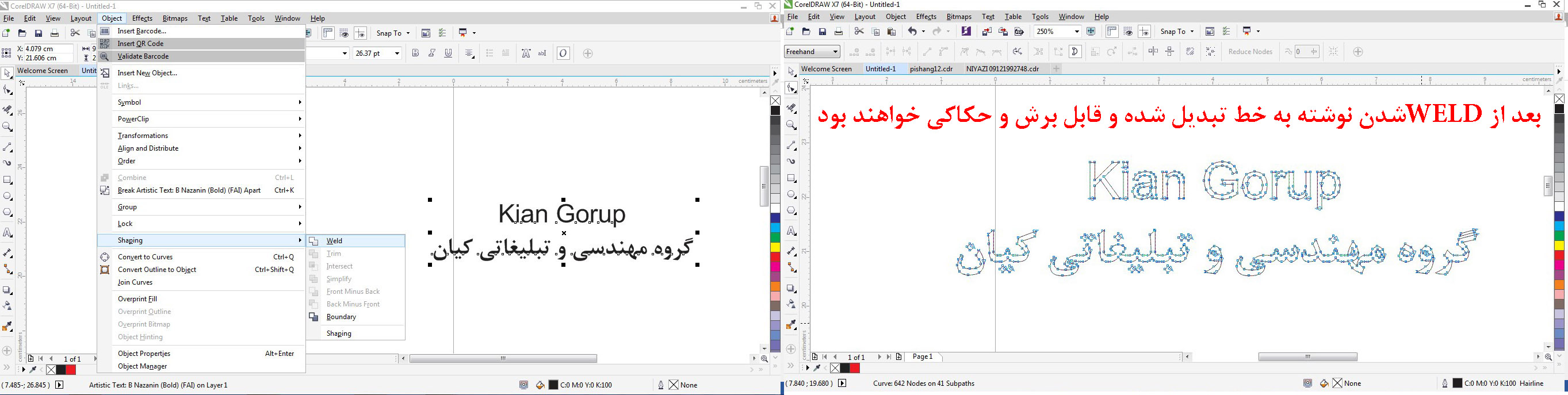Toggle Show Rulers in the right window

pos(1112,32)
